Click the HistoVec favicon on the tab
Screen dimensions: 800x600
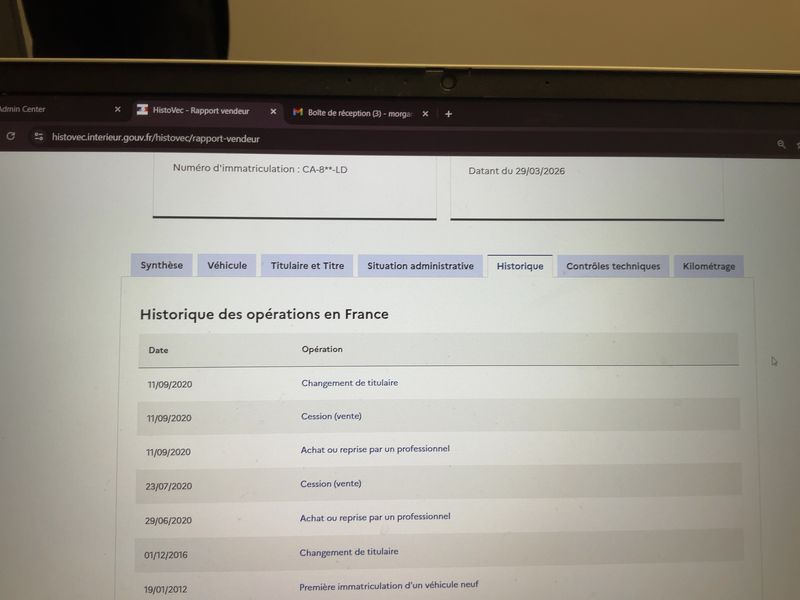(x=142, y=110)
